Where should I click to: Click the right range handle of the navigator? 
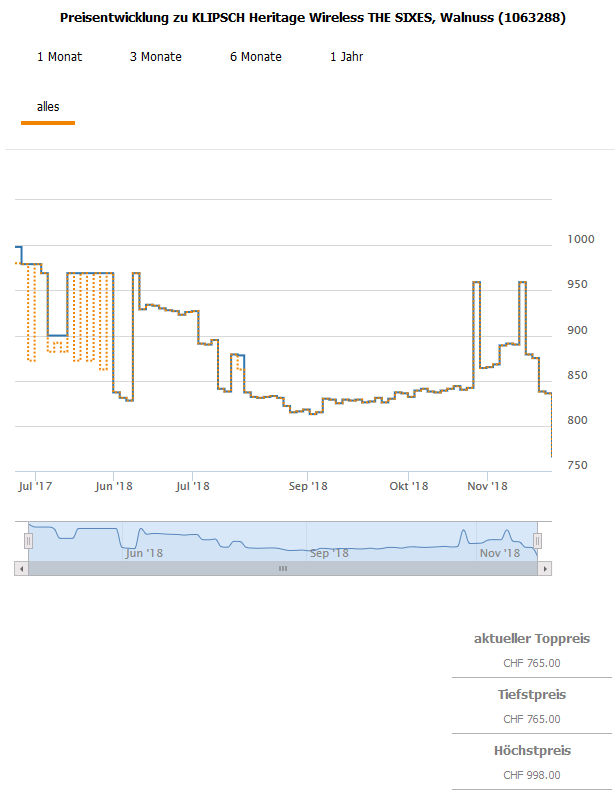tap(538, 541)
